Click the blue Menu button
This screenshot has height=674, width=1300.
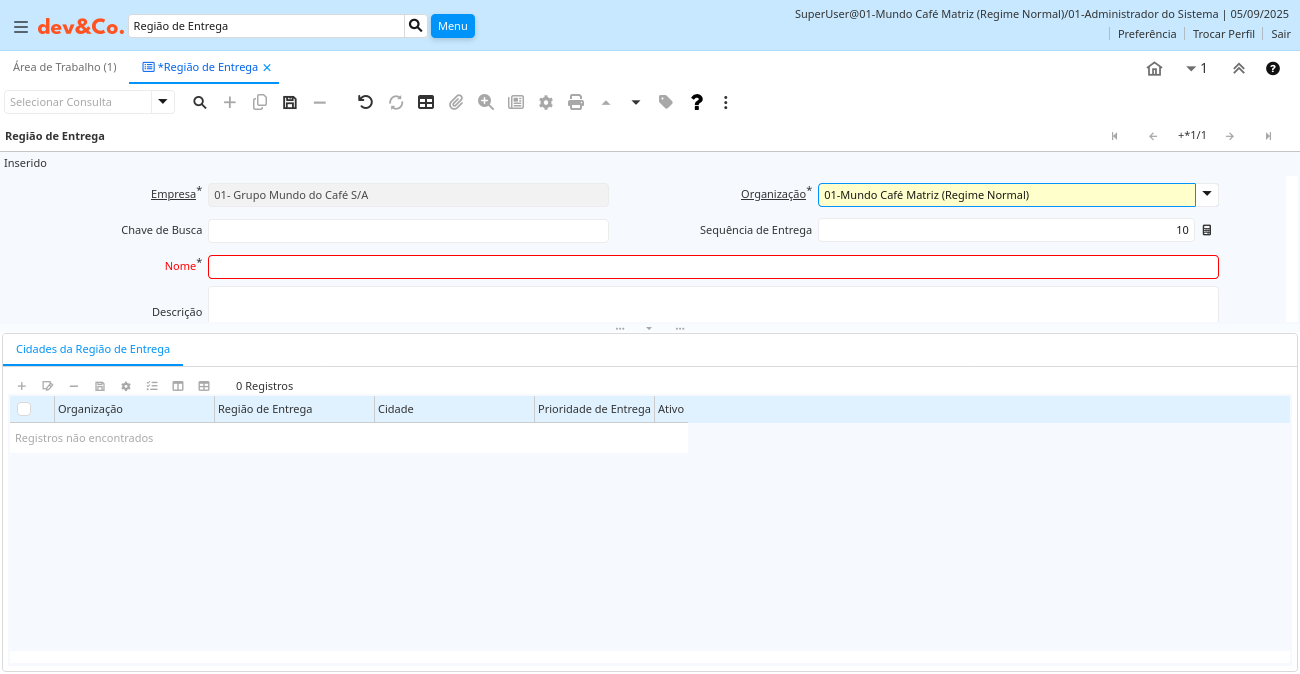pos(452,26)
